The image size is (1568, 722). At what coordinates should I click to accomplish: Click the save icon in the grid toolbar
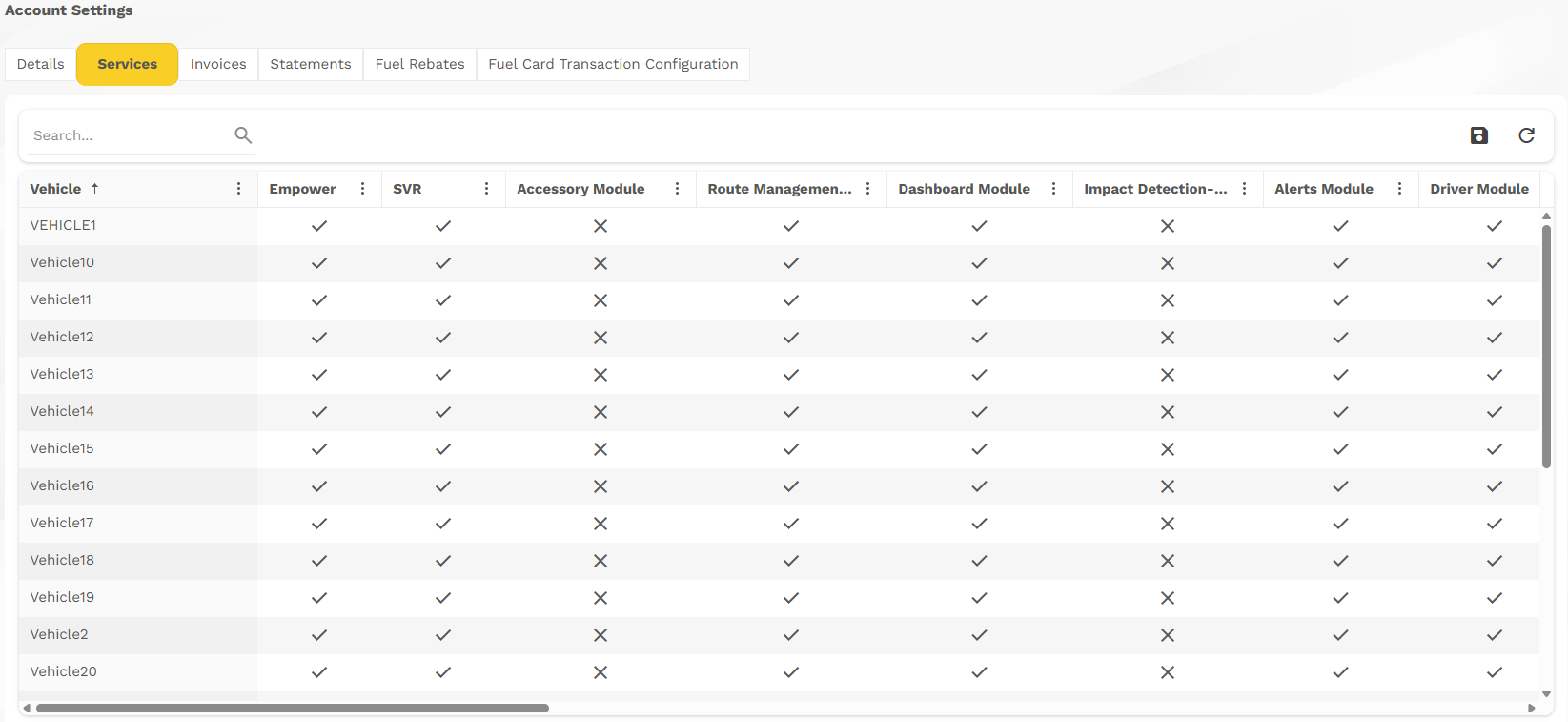tap(1478, 135)
